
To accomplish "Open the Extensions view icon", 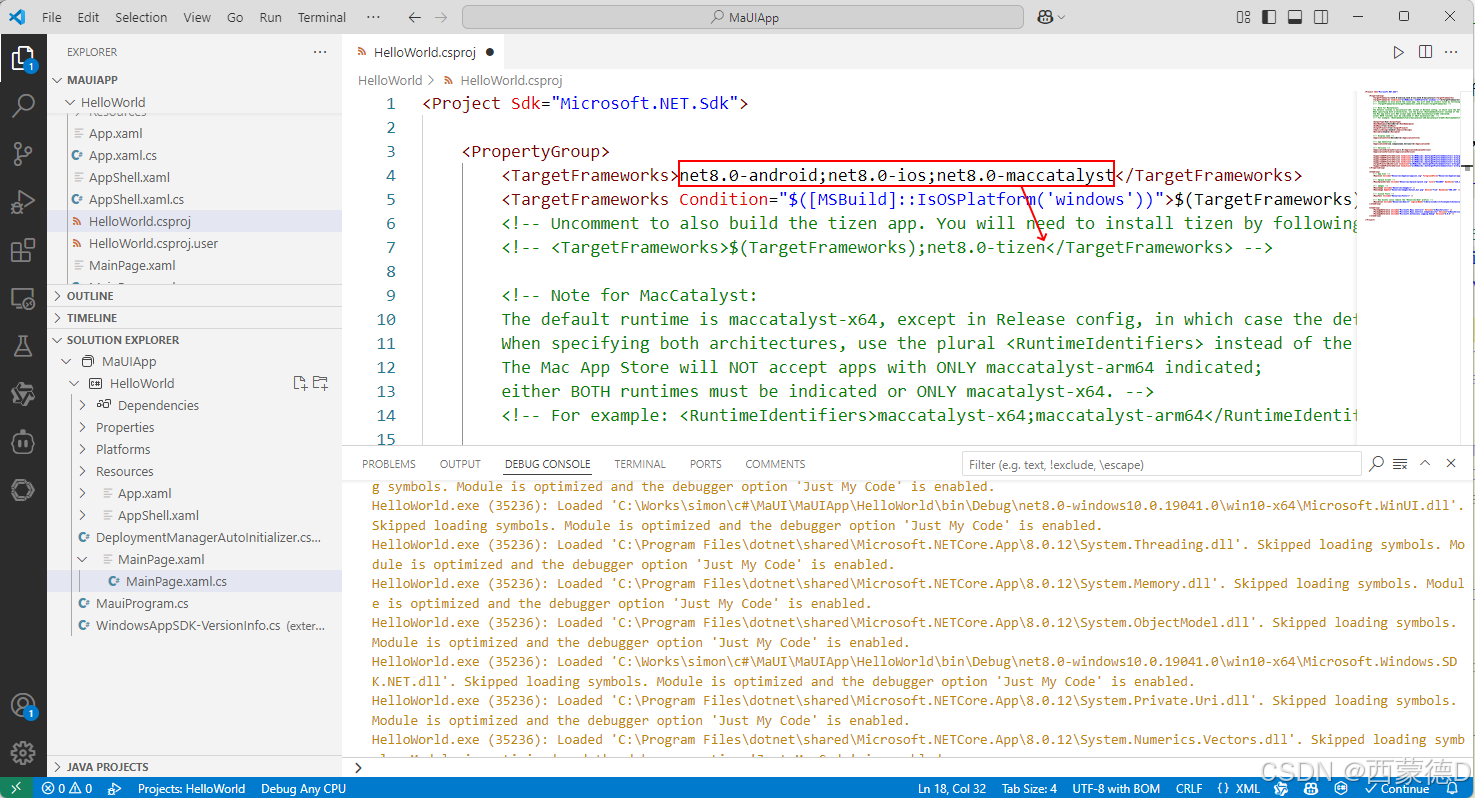I will pos(22,250).
